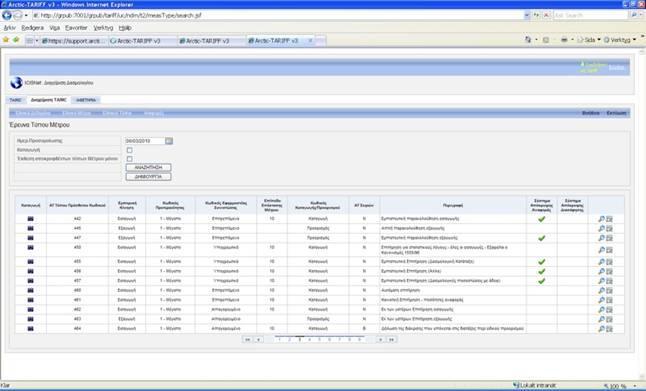646x391 pixels.
Task: Select the TARIC application tab
Action: click(15, 100)
